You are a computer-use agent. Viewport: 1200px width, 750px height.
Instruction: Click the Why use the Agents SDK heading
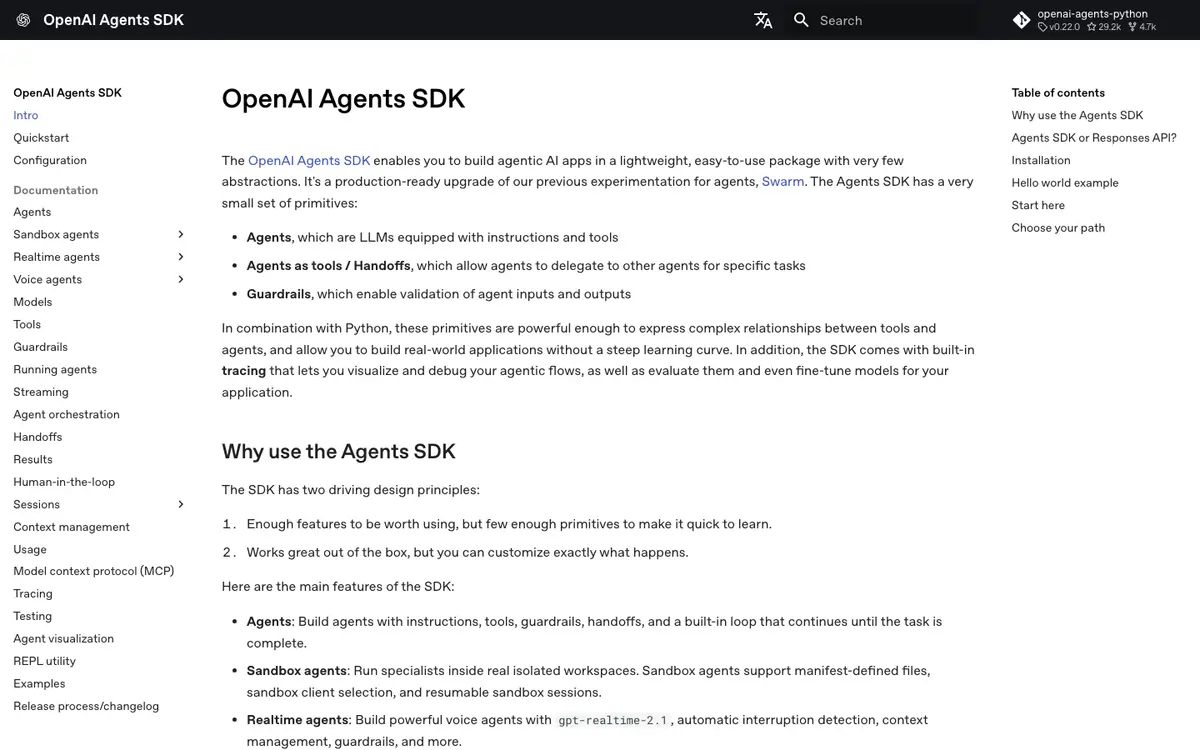pyautogui.click(x=339, y=451)
